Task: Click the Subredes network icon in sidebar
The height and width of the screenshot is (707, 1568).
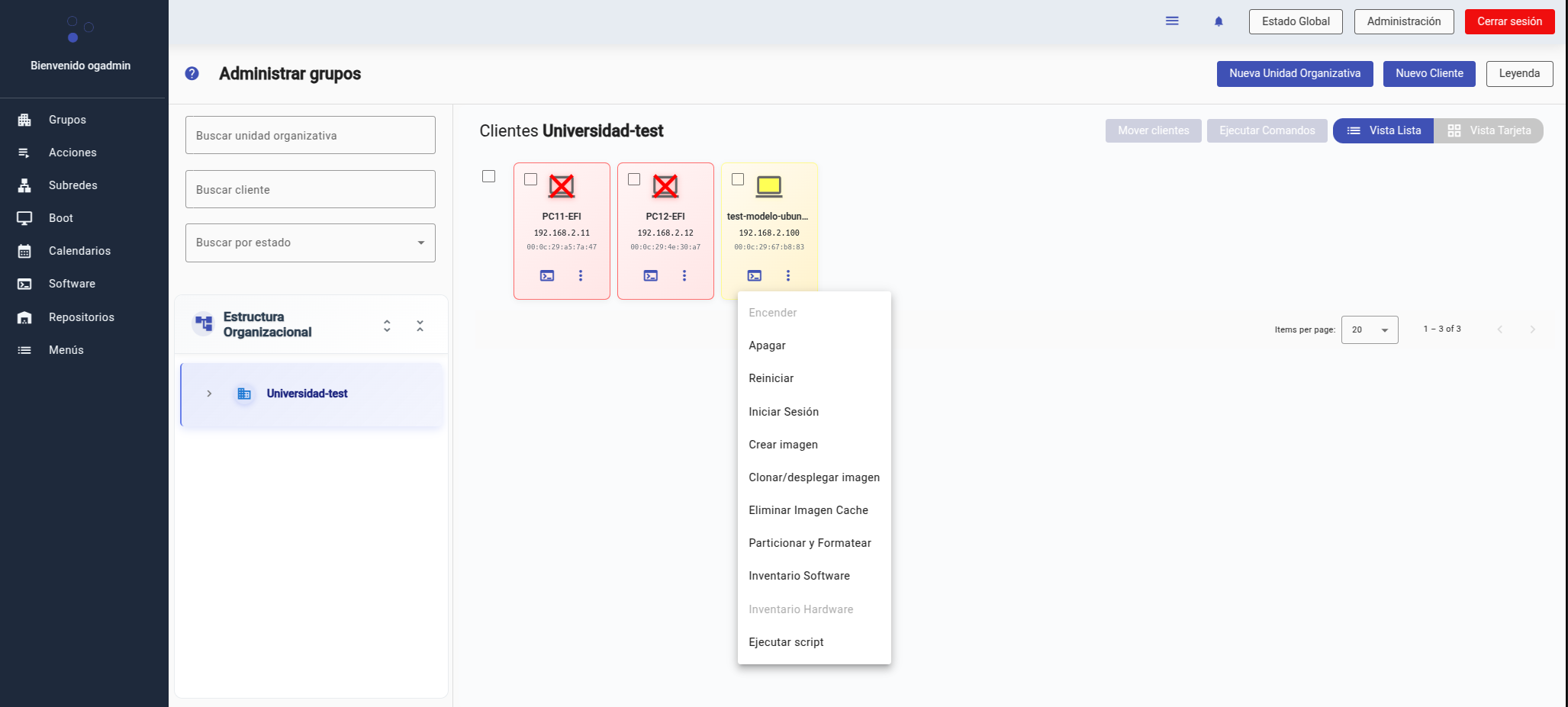Action: (x=24, y=185)
